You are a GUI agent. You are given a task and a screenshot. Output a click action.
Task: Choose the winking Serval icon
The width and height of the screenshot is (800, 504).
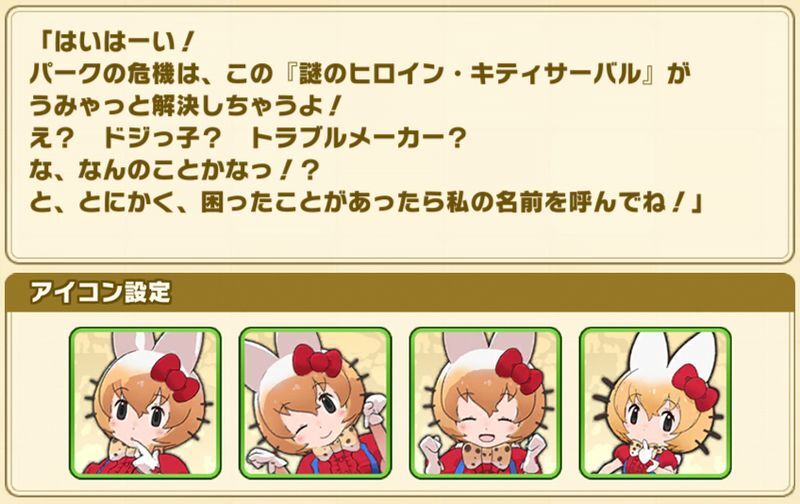(x=315, y=403)
